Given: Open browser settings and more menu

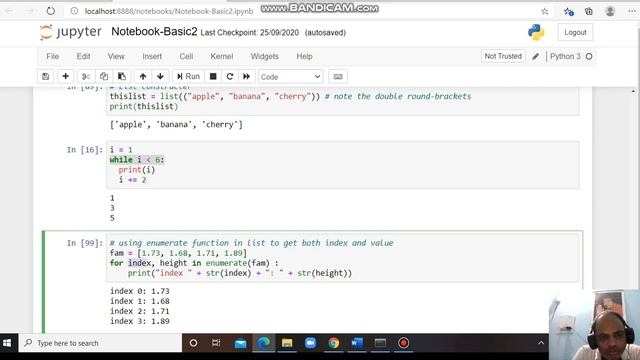Looking at the screenshot, I should coord(632,11).
